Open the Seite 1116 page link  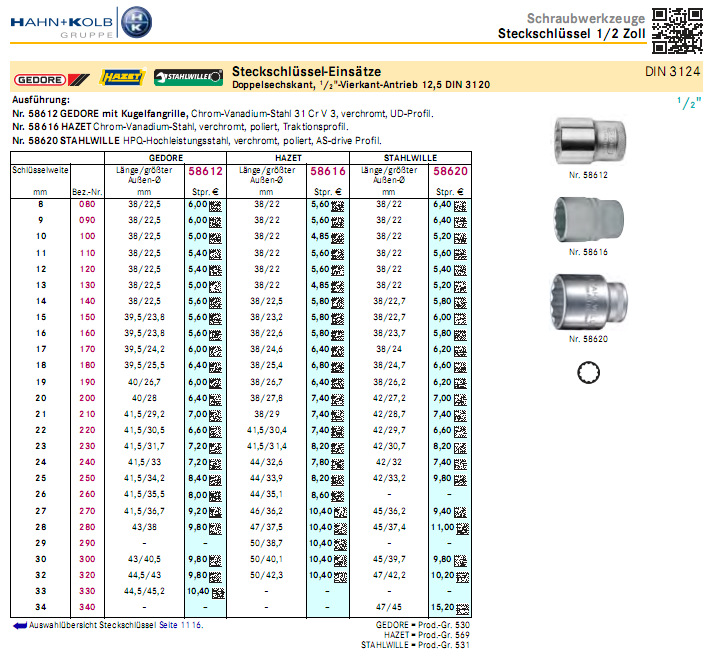(181, 625)
